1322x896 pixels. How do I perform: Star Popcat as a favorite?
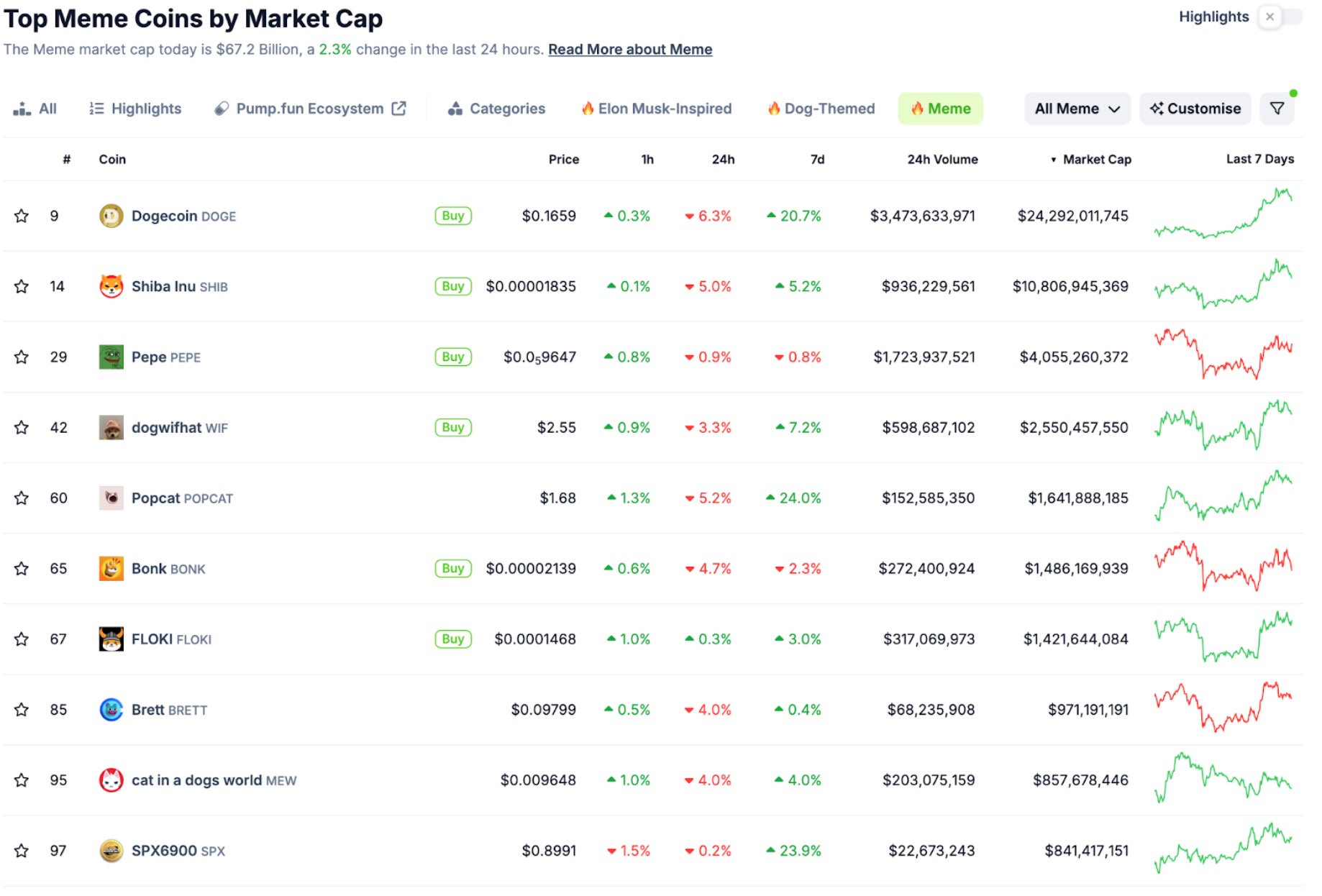[x=22, y=498]
